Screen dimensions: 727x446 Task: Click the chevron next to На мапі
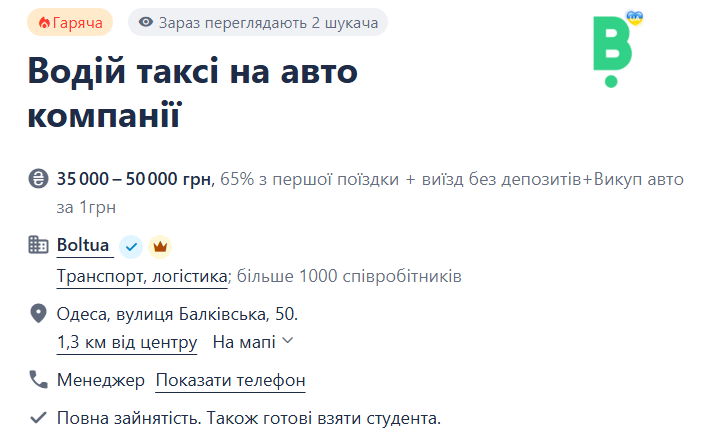click(288, 342)
